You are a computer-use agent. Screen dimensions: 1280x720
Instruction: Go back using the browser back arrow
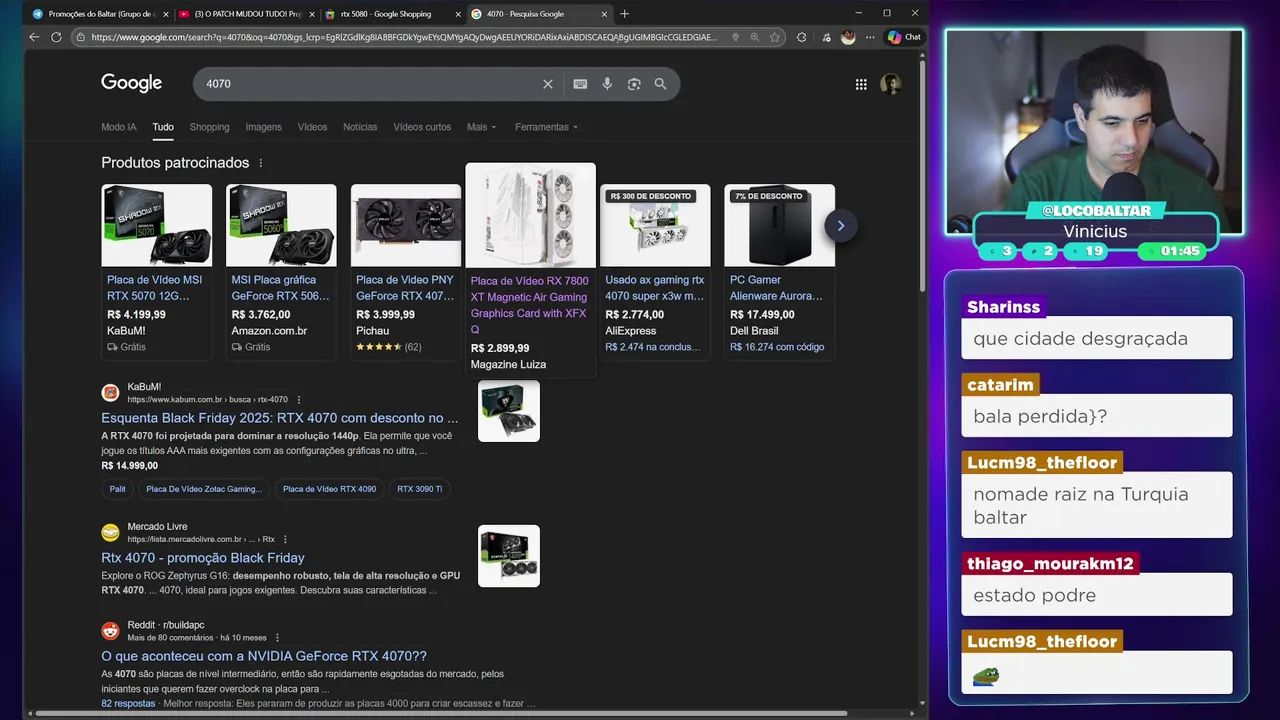point(34,37)
